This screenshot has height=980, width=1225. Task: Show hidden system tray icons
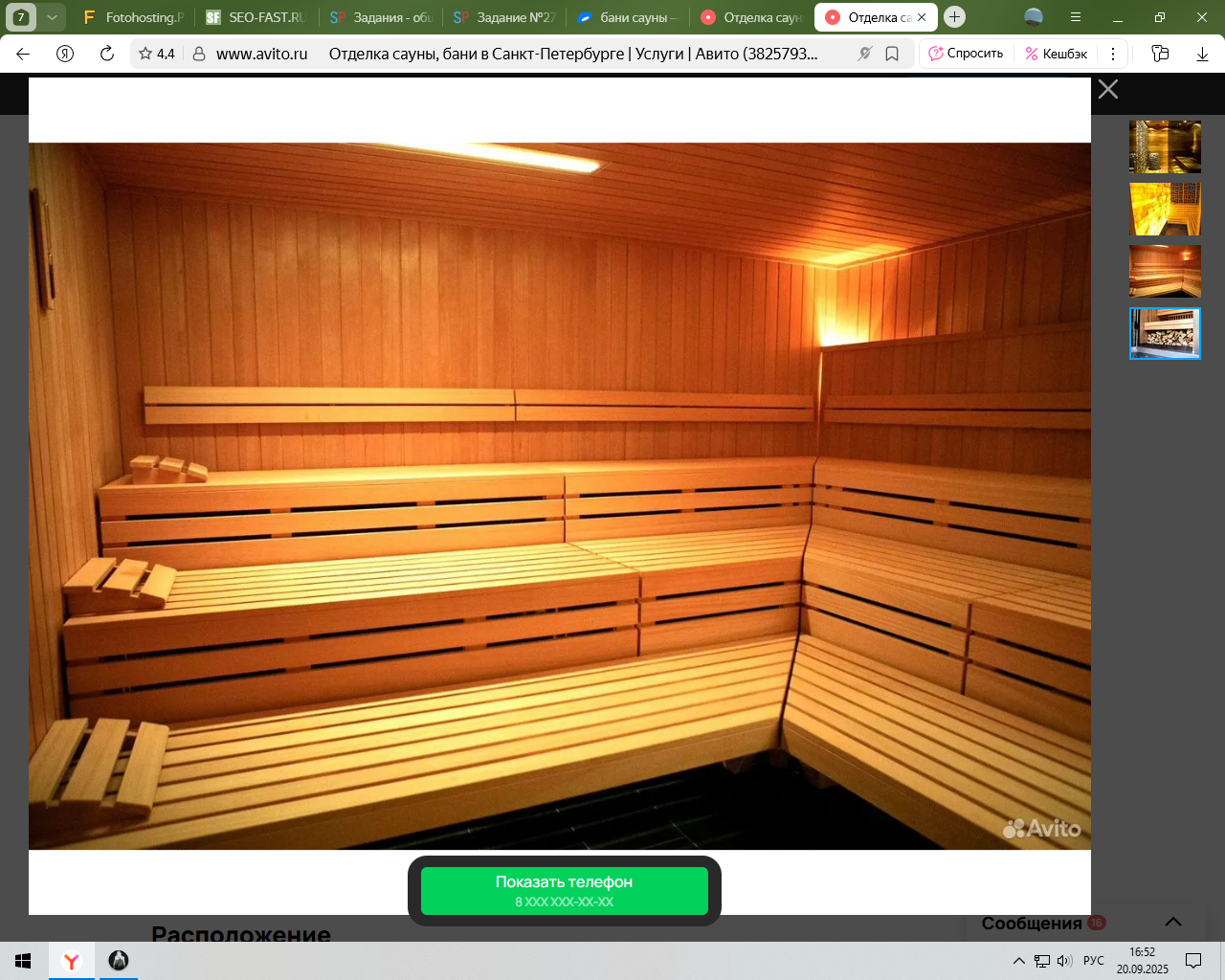click(x=1018, y=961)
